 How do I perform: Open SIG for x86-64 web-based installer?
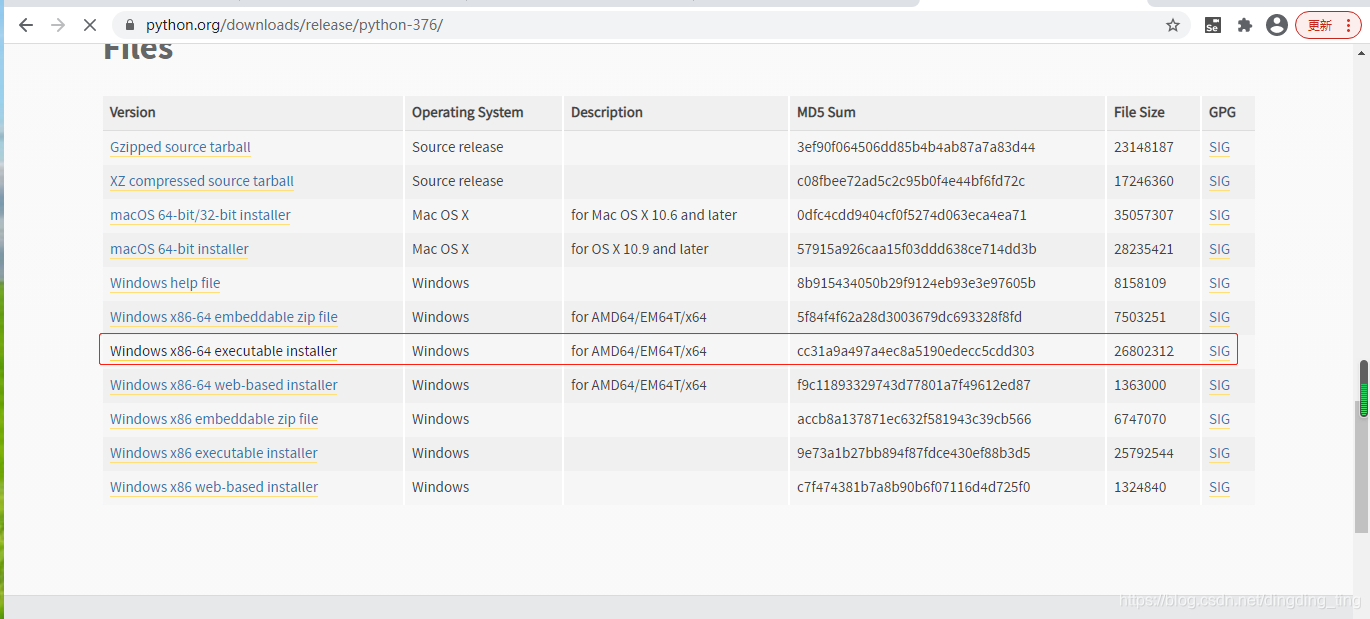1219,385
